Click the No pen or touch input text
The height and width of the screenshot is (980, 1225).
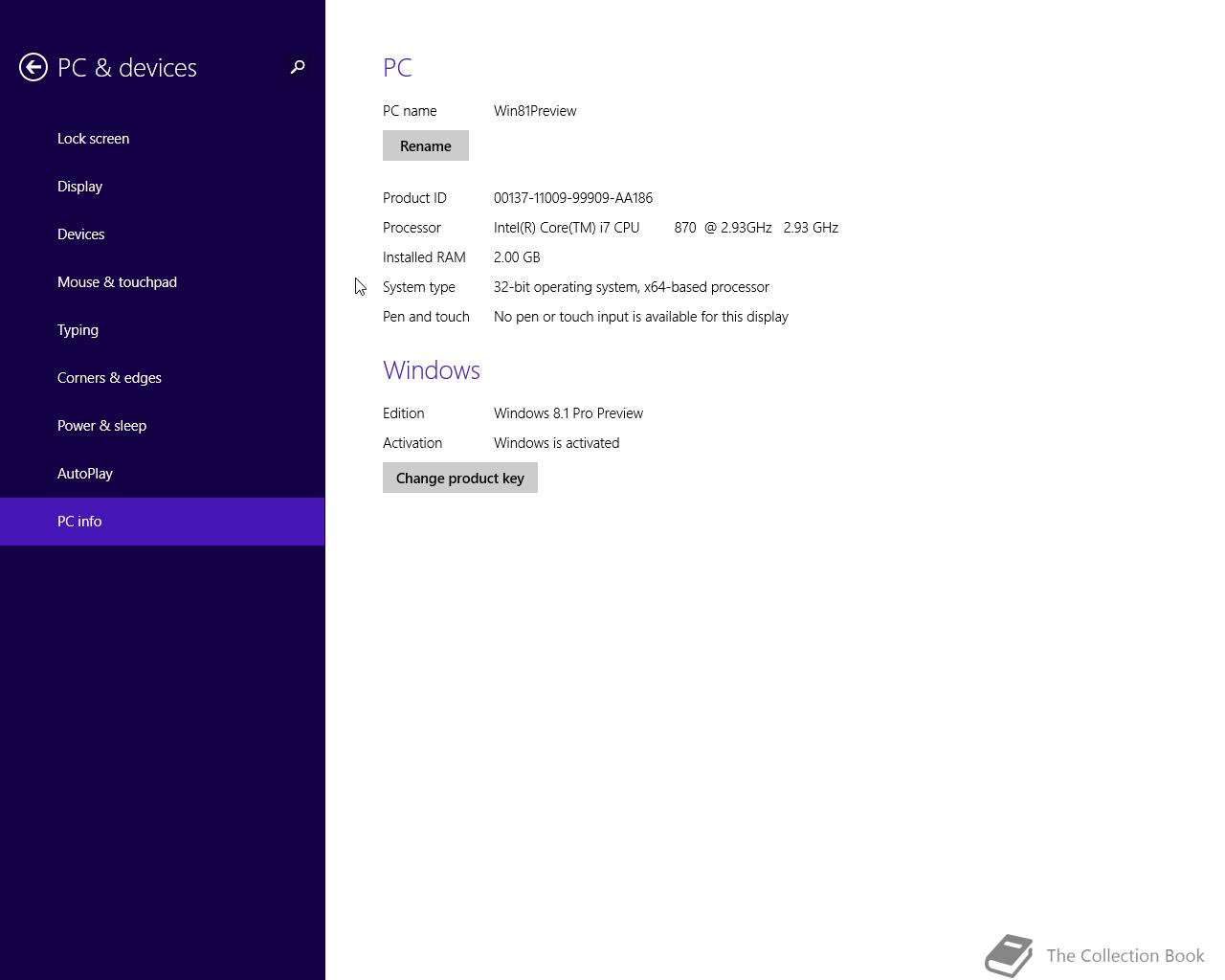pos(641,317)
